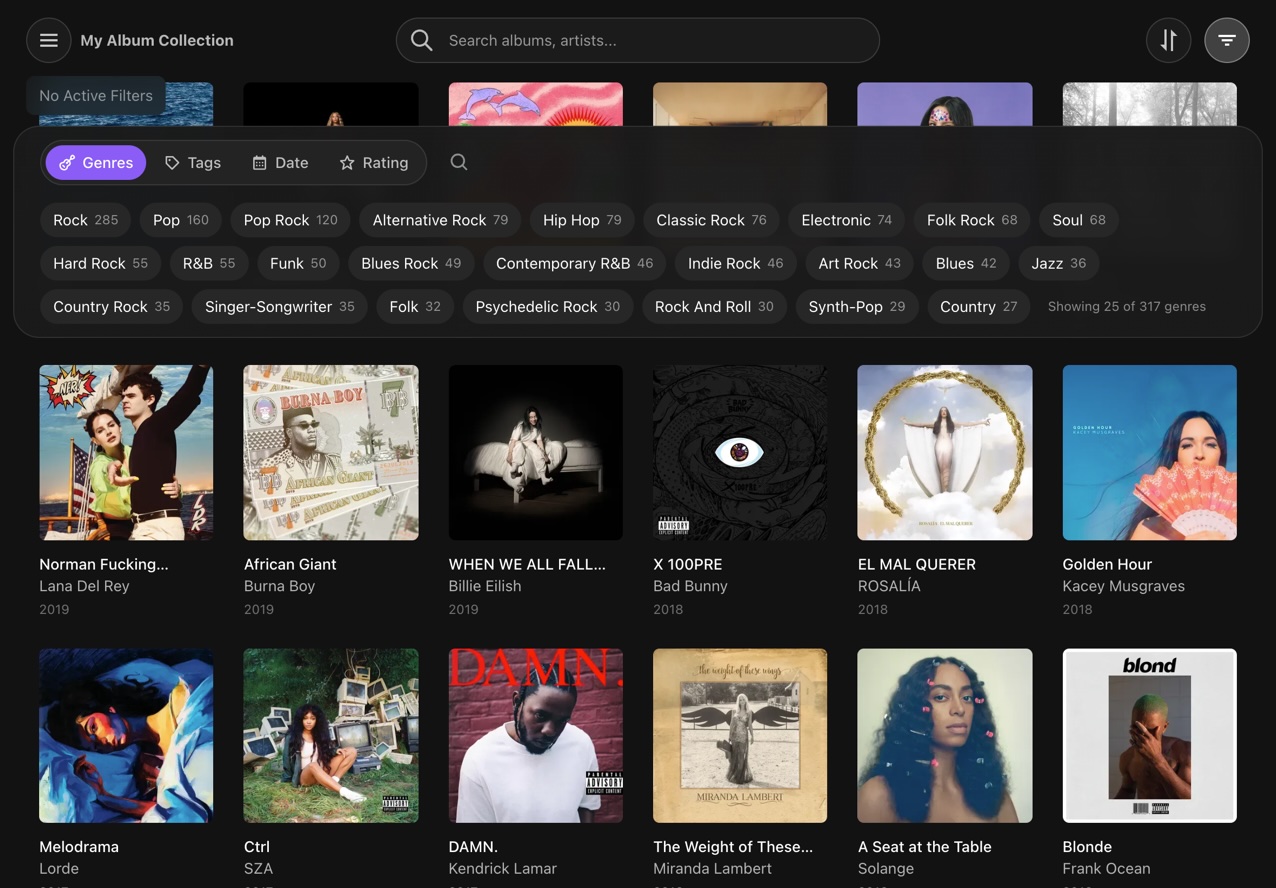
Task: Toggle the Synth-Pop genre filter
Action: [x=856, y=307]
